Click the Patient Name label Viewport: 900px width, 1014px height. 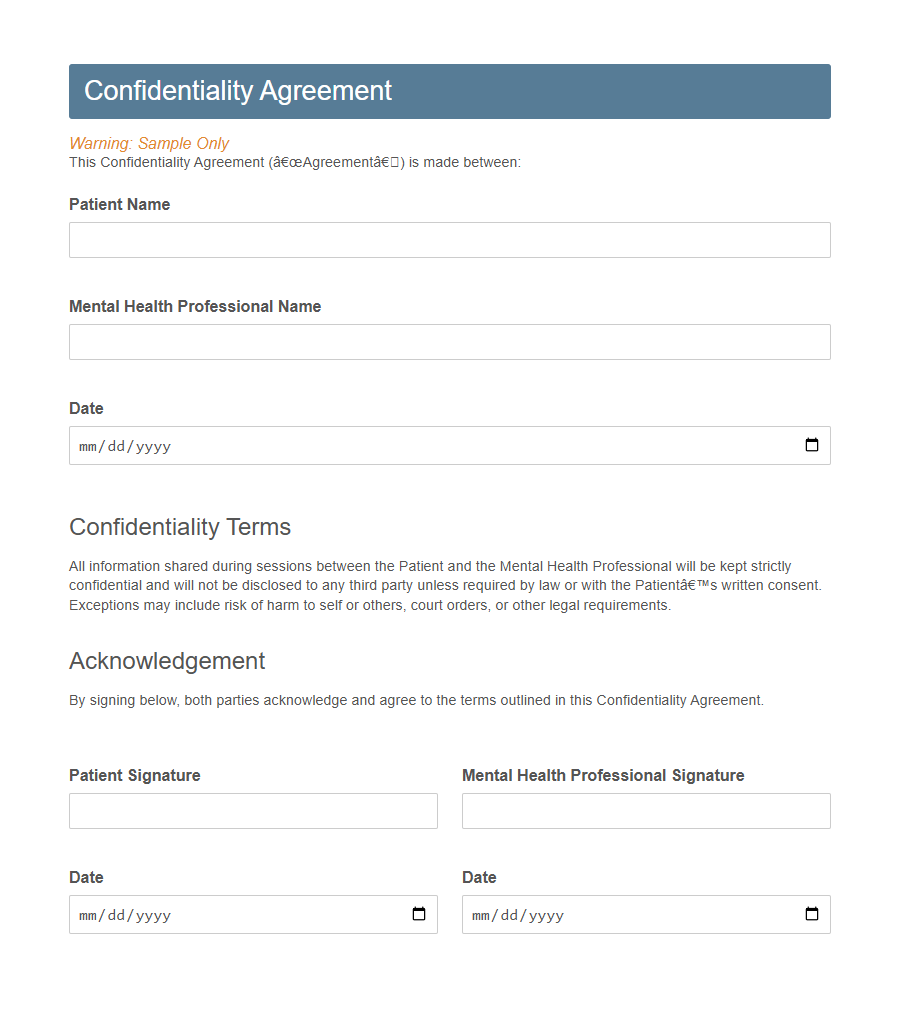119,205
